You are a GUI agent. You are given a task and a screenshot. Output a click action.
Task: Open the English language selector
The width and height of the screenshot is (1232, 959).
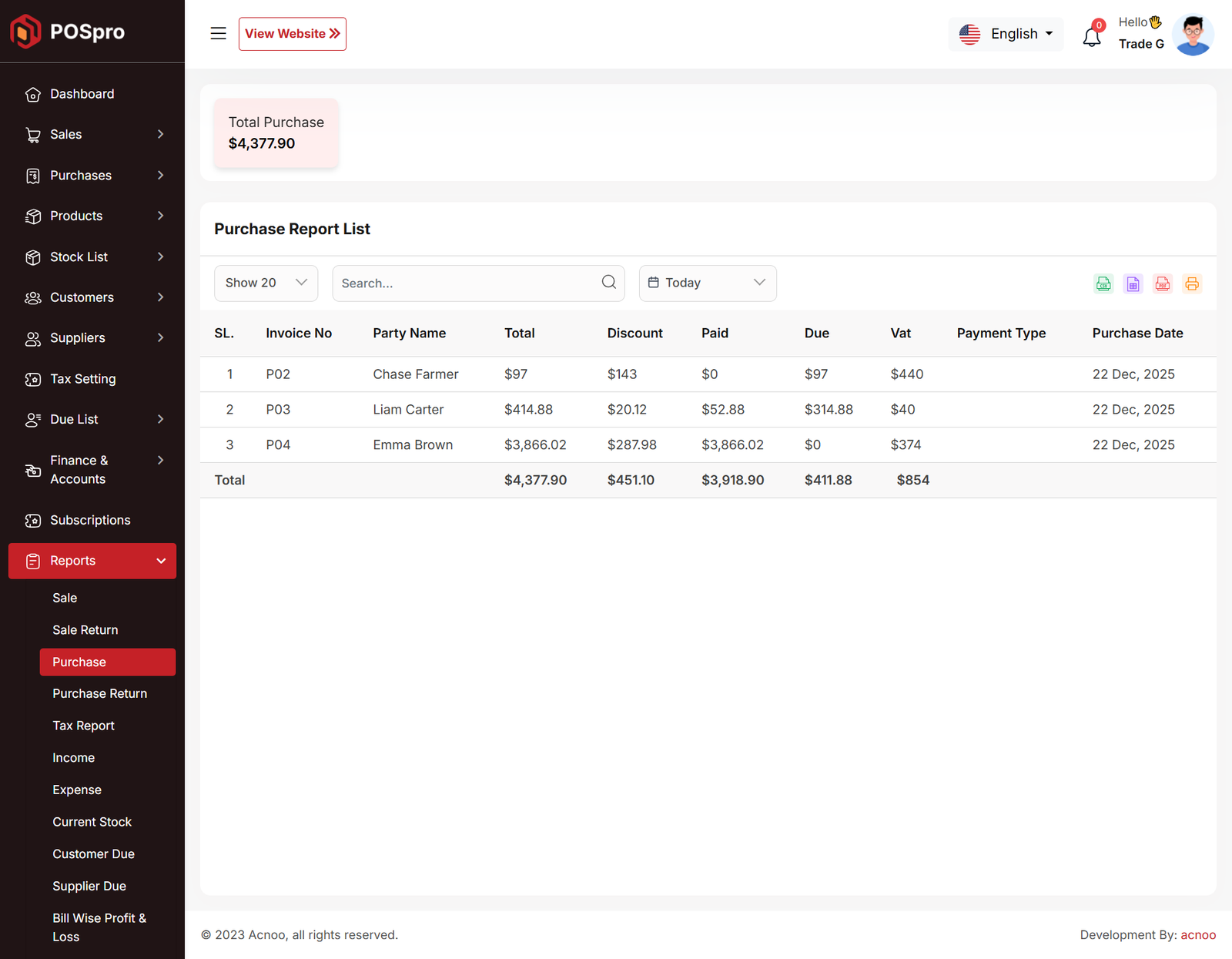[1006, 34]
